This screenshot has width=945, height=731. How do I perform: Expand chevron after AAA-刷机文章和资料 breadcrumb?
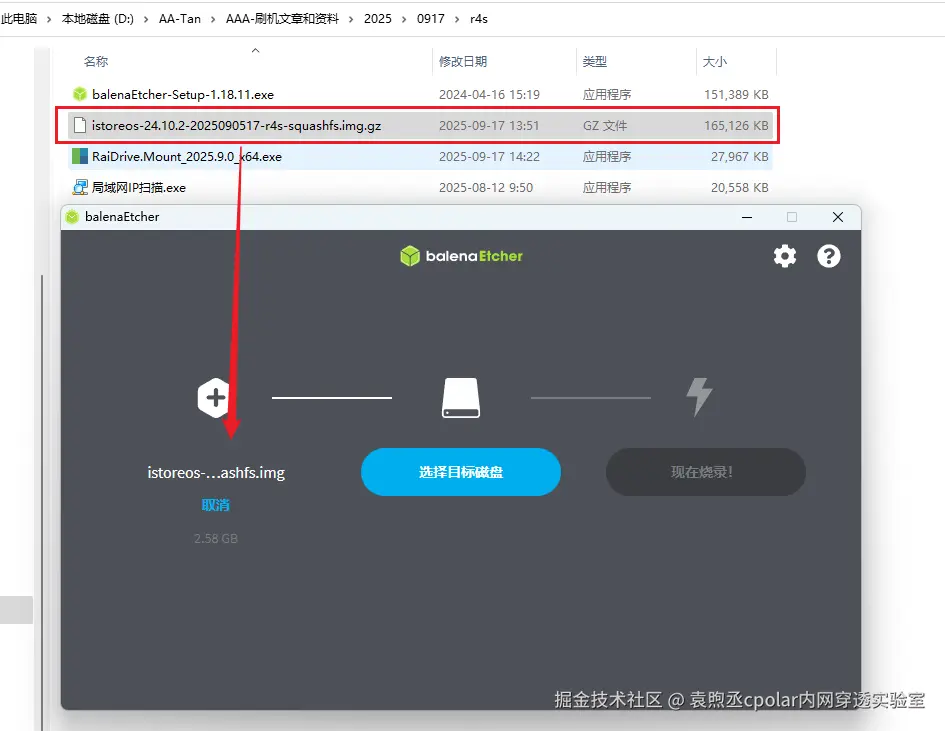pyautogui.click(x=351, y=19)
